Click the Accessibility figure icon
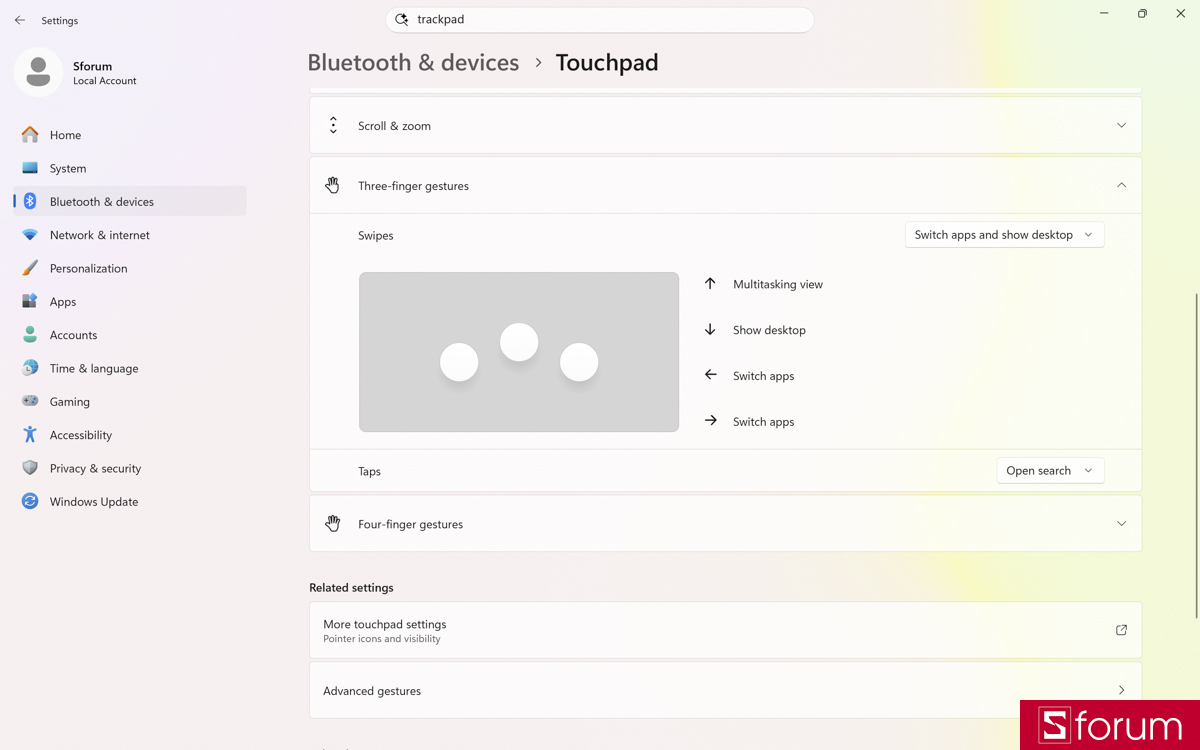 30,435
